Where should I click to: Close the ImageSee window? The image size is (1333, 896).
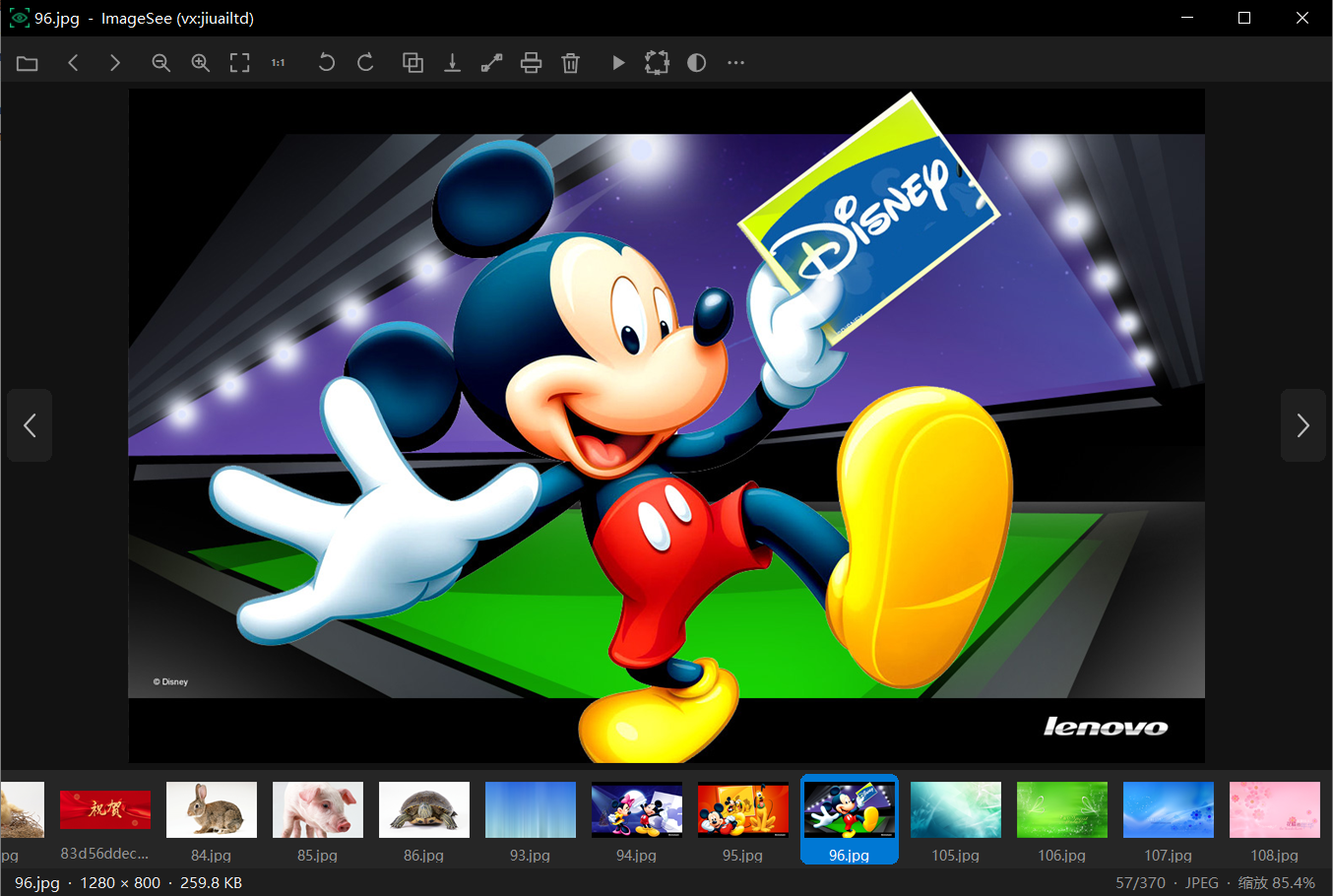1302,18
